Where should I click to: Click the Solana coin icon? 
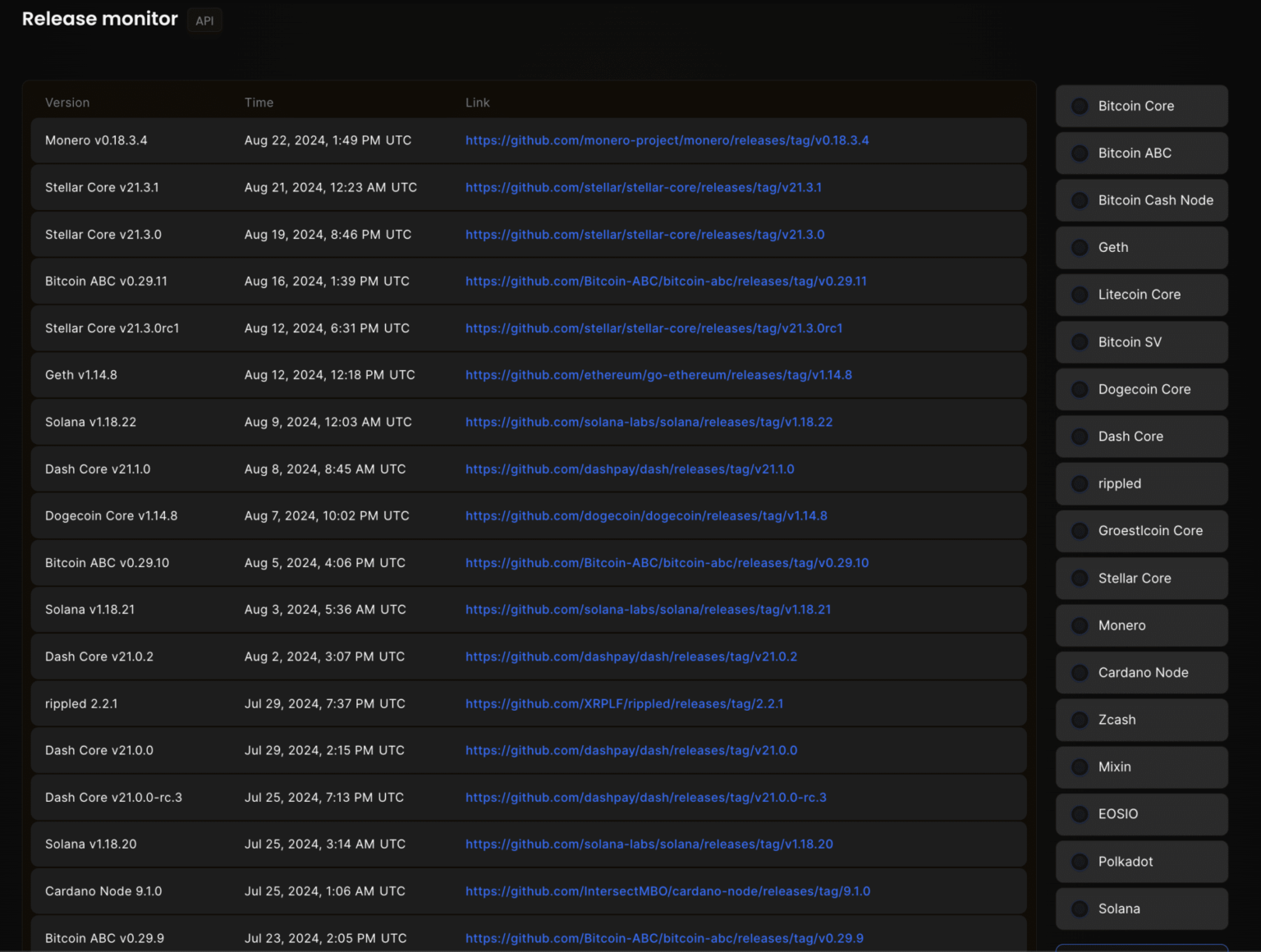pyautogui.click(x=1079, y=909)
